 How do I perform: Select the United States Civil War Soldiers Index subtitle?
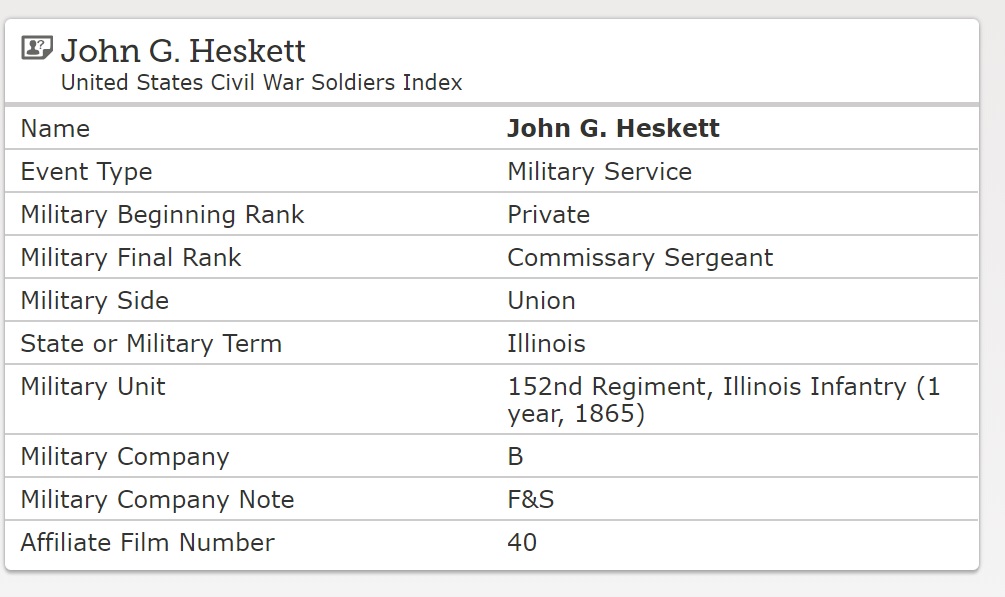261,83
